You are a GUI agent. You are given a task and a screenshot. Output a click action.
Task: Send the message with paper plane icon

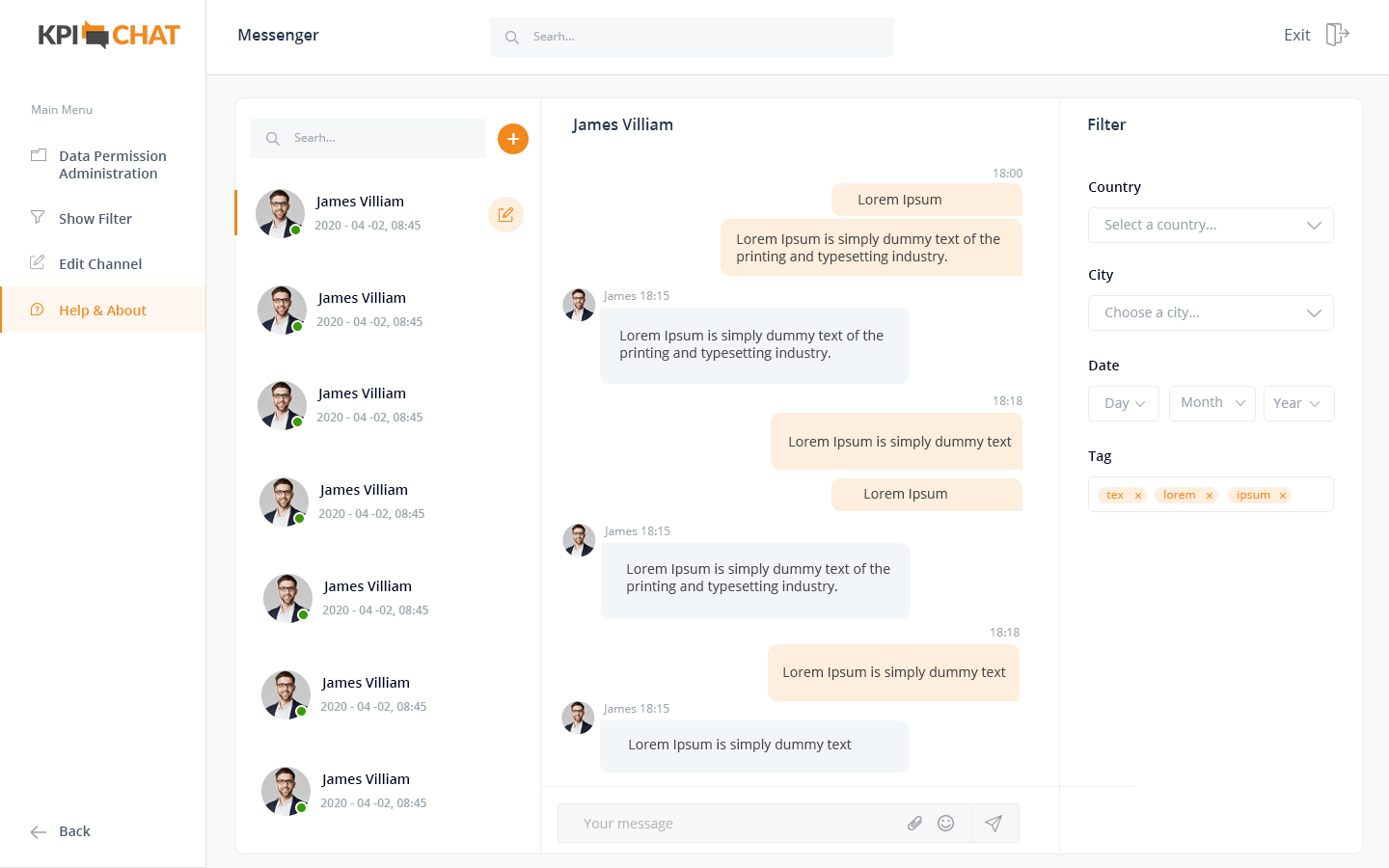pos(994,823)
